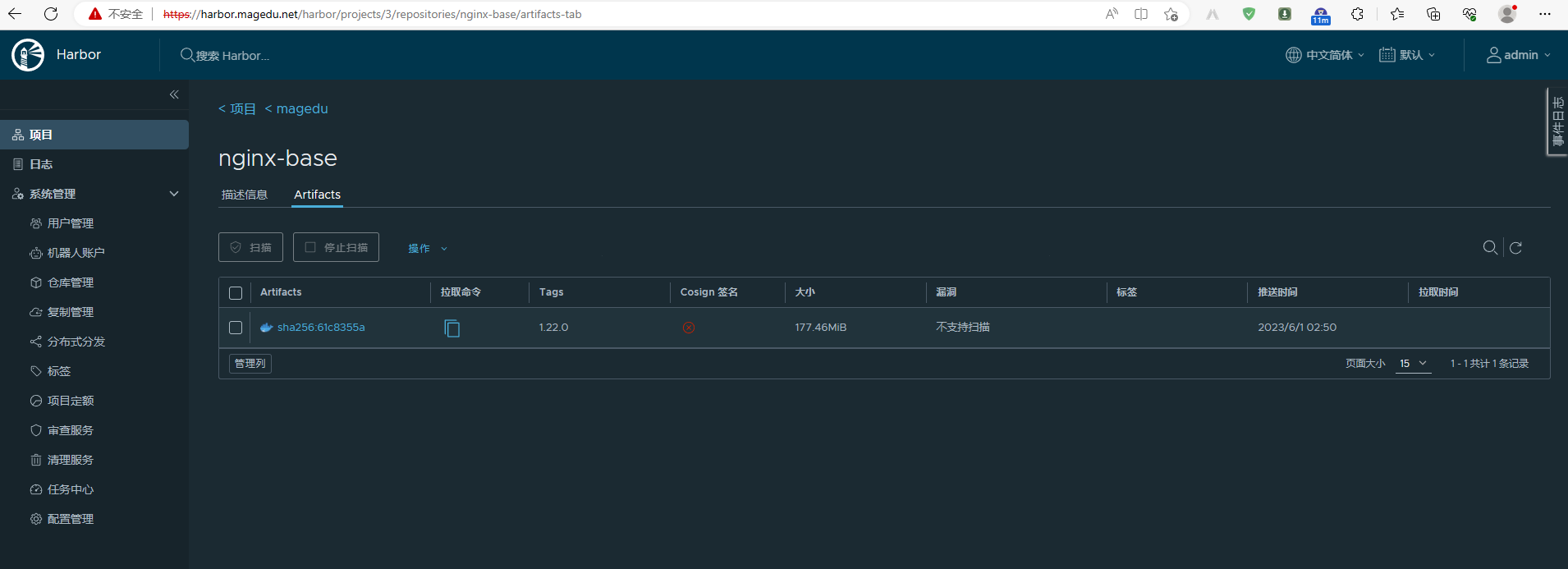This screenshot has width=1568, height=569.
Task: Click the artifact search magnifier icon
Action: [1490, 247]
